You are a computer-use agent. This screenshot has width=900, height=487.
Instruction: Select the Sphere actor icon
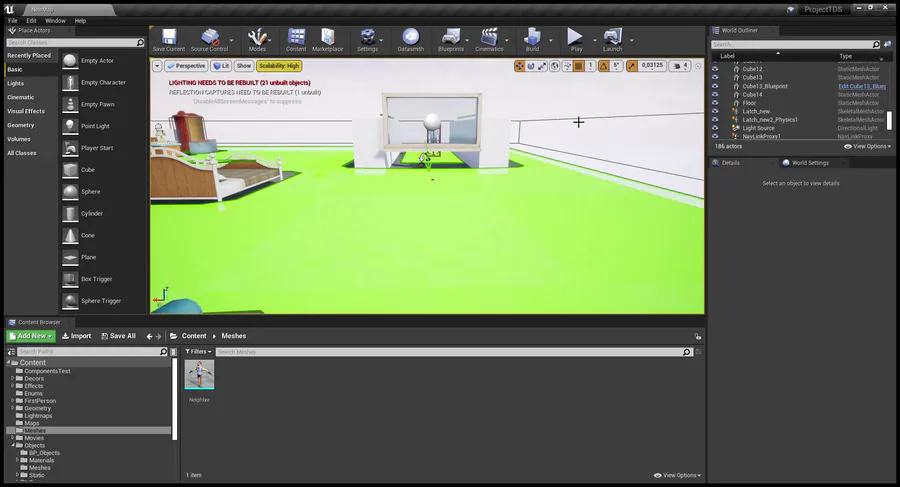70,192
